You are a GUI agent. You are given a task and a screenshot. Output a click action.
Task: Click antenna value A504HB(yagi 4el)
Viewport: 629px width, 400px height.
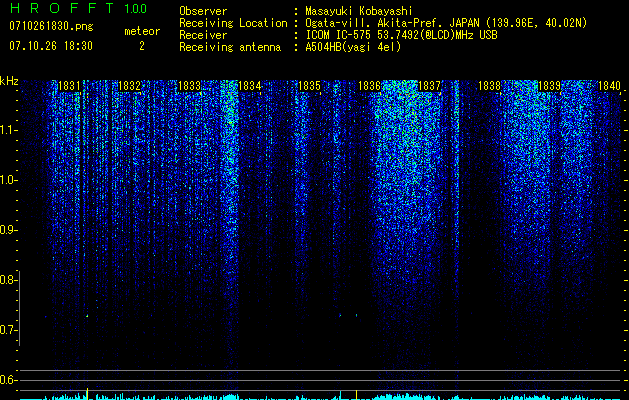353,47
